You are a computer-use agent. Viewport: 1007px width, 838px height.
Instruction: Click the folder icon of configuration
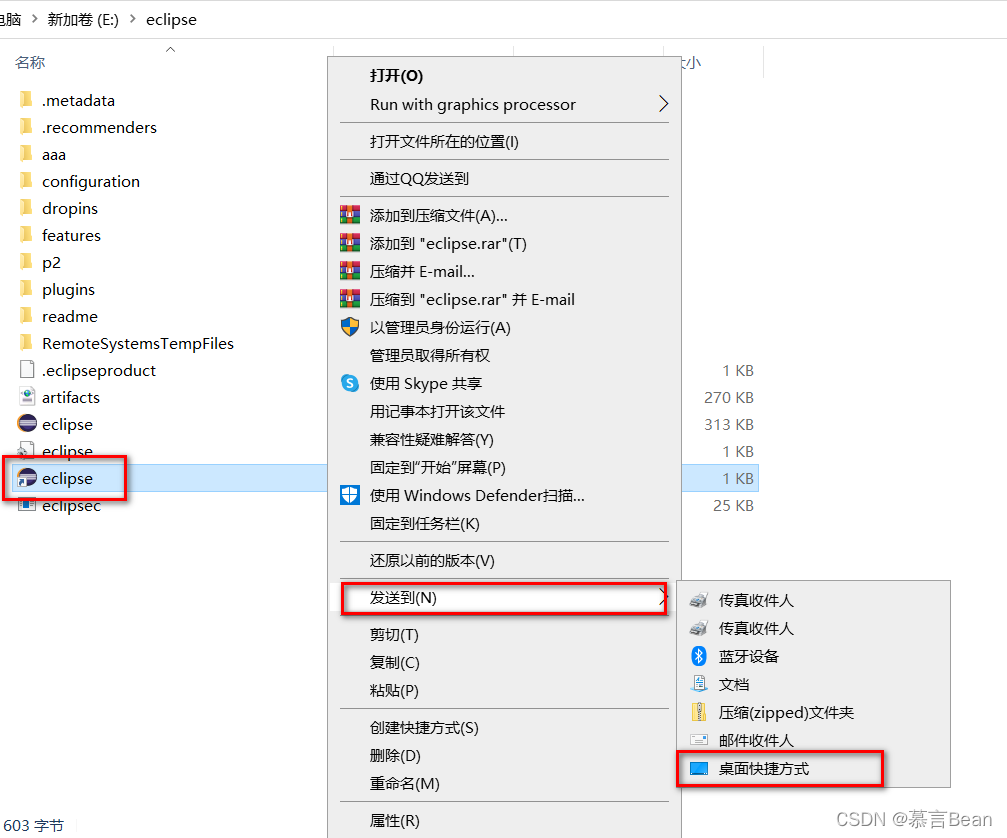[x=28, y=181]
